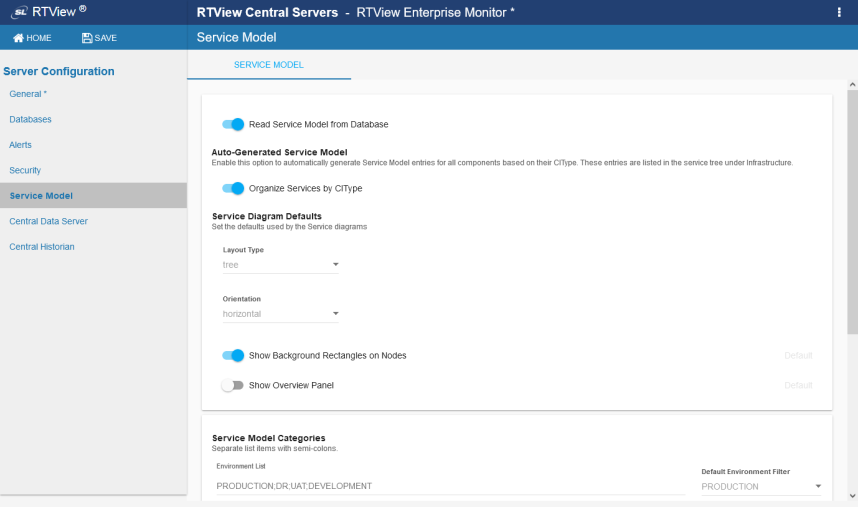Click the Home icon
This screenshot has width=858, height=507.
click(18, 38)
